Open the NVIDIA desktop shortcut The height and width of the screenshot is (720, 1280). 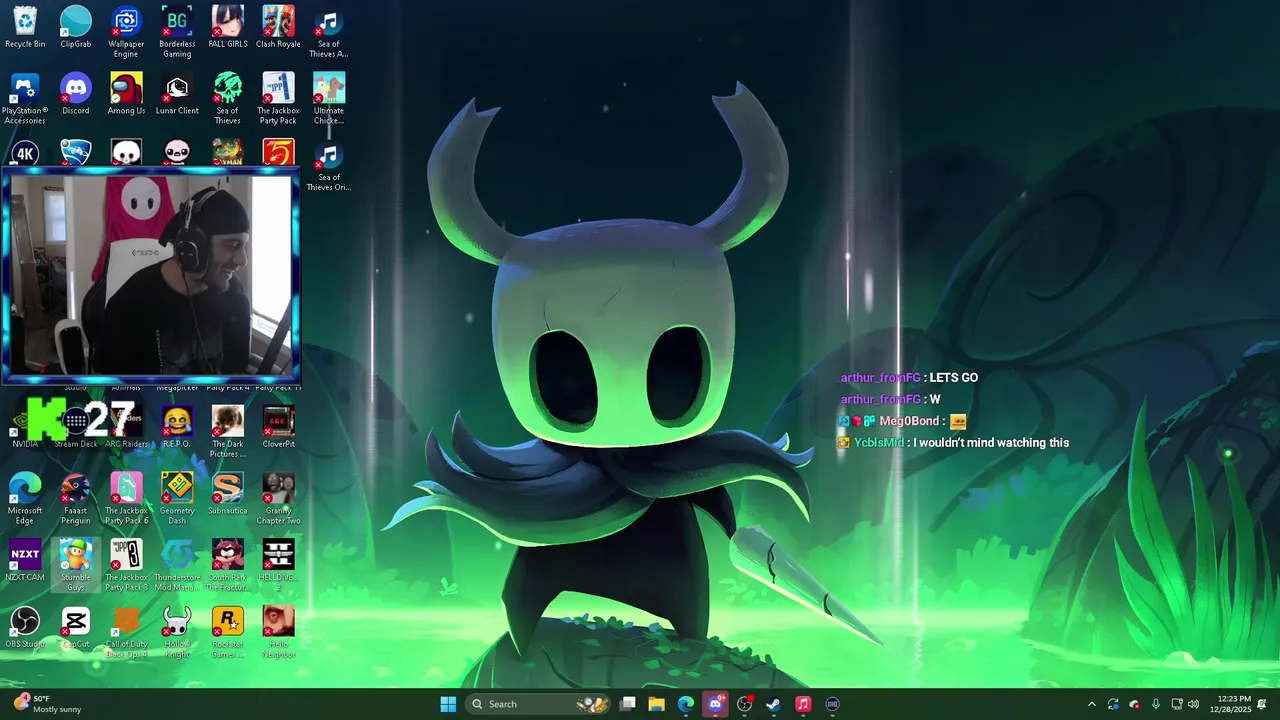25,427
